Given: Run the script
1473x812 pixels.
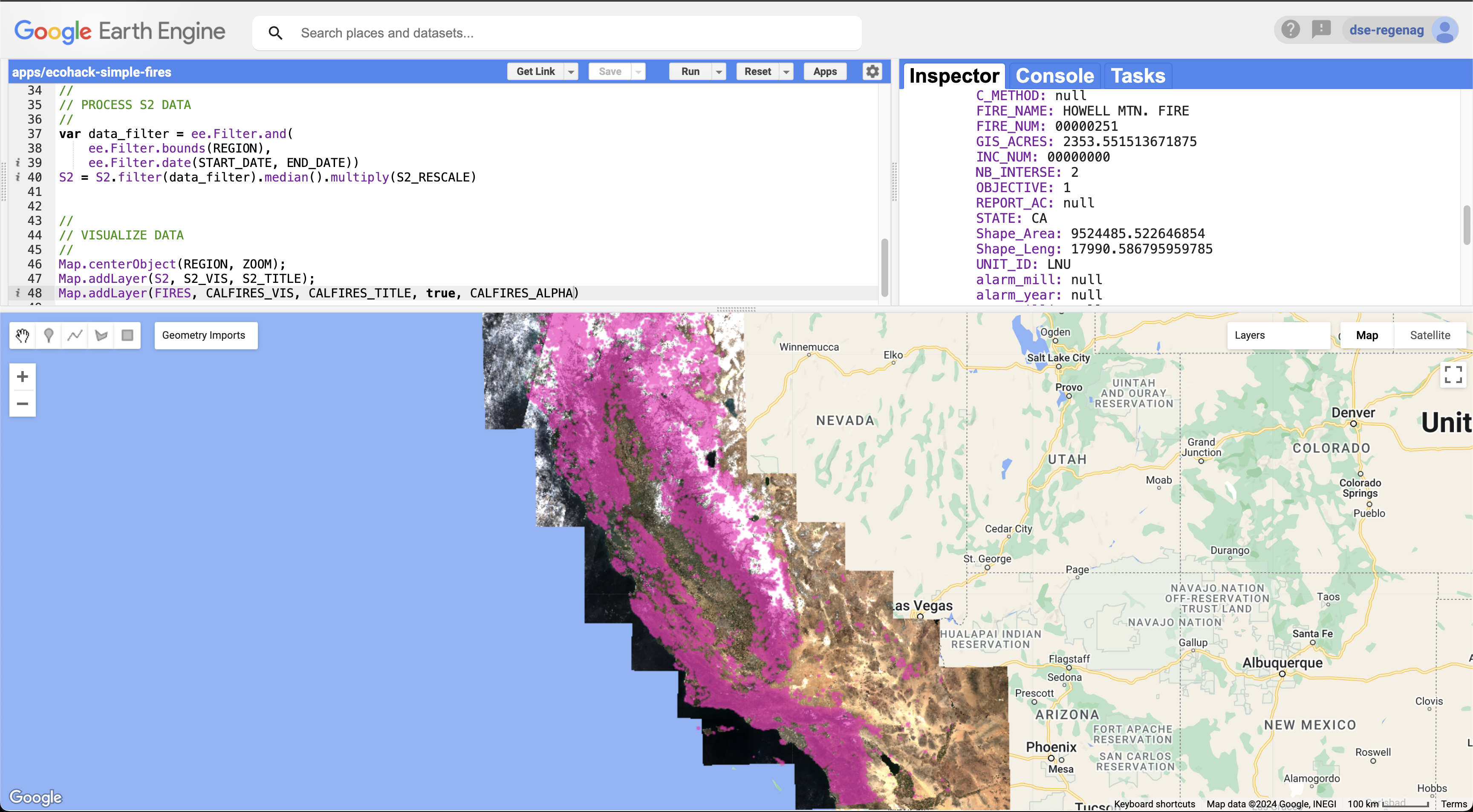Looking at the screenshot, I should pos(690,72).
